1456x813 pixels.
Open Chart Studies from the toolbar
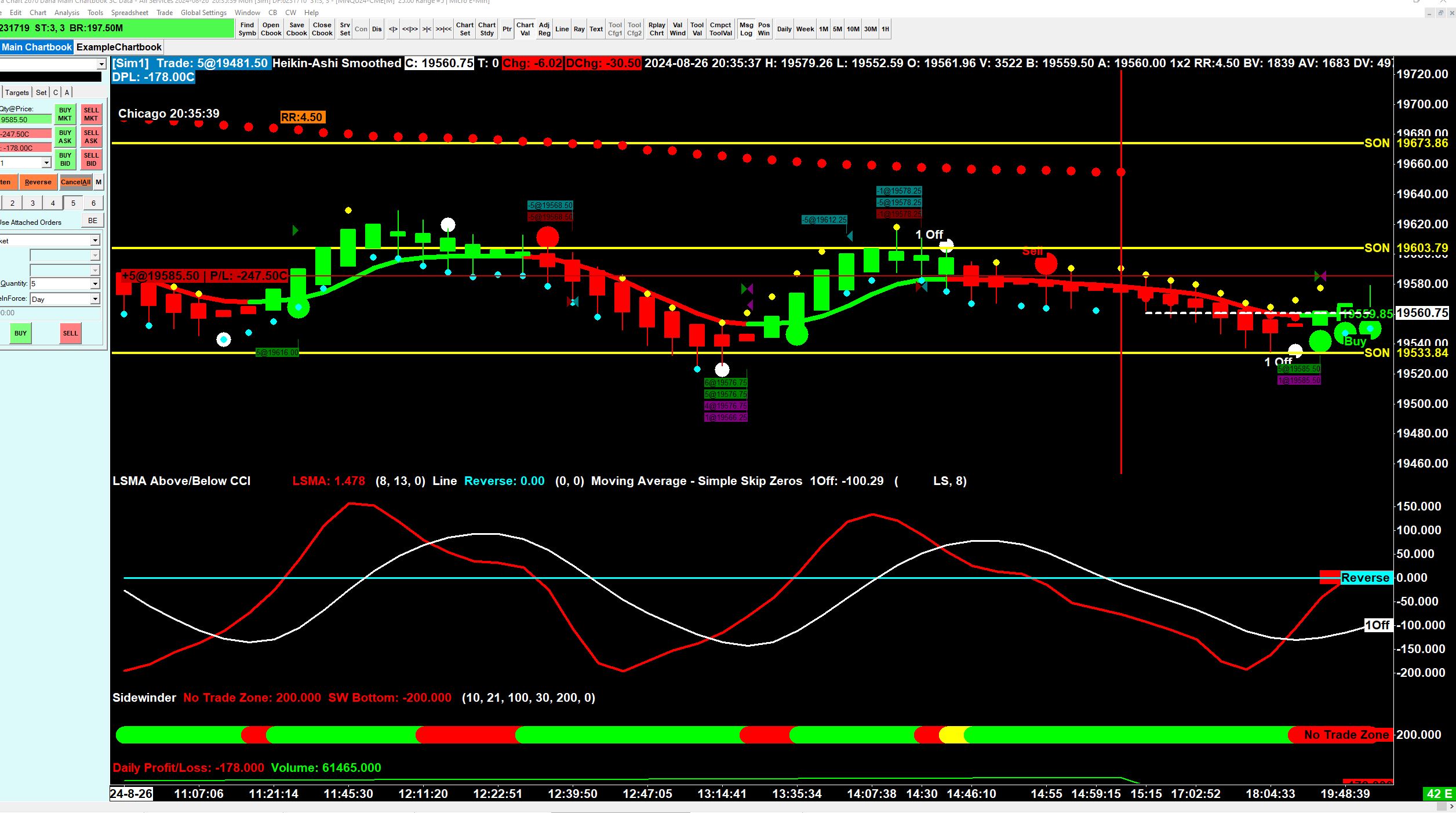(x=487, y=29)
